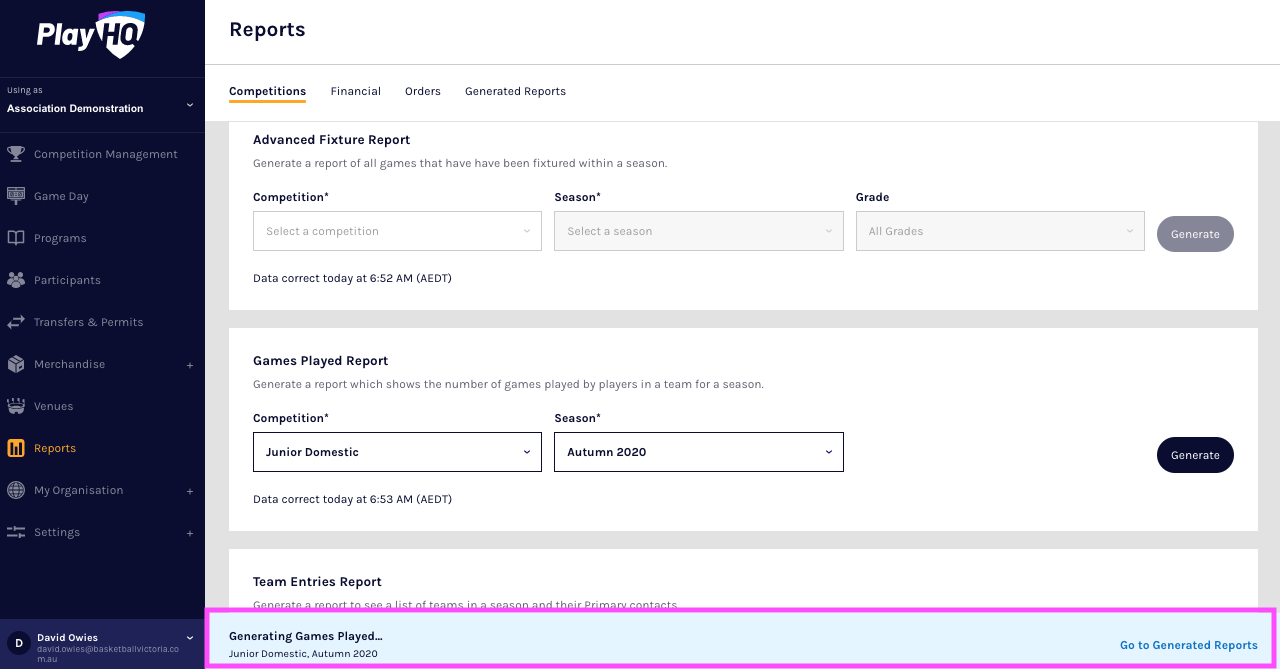1280x669 pixels.
Task: Open the Venues stadium icon
Action: click(x=16, y=406)
